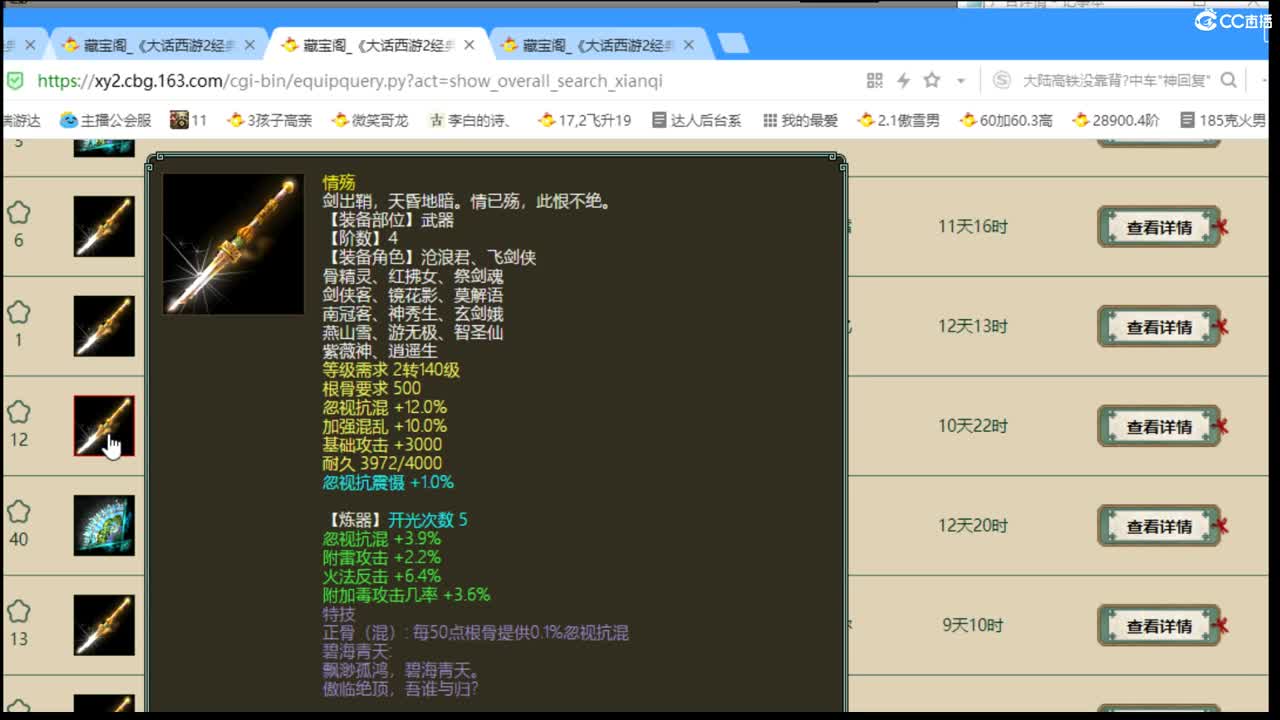Click the remaining time 11天16时
Viewport: 1280px width, 720px height.
tap(973, 226)
